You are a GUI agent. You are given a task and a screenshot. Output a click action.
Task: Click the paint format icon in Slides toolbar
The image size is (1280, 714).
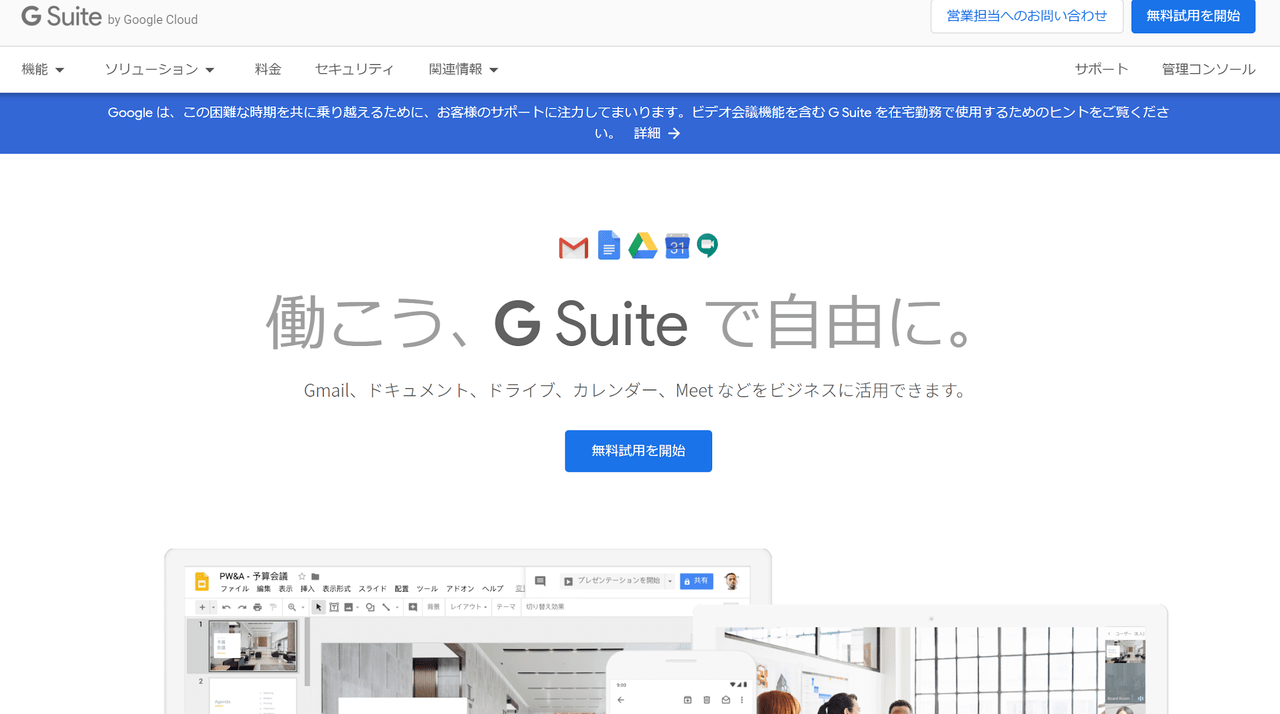pyautogui.click(x=272, y=607)
